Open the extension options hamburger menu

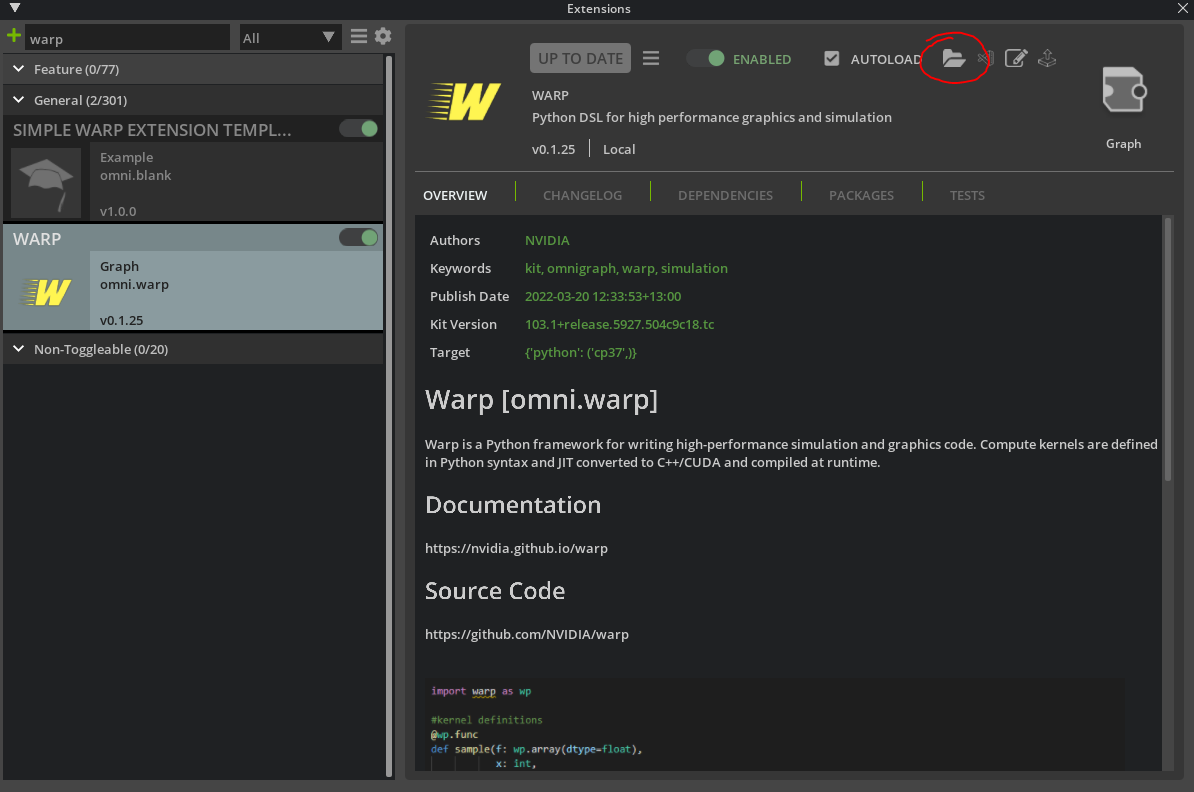(x=651, y=58)
